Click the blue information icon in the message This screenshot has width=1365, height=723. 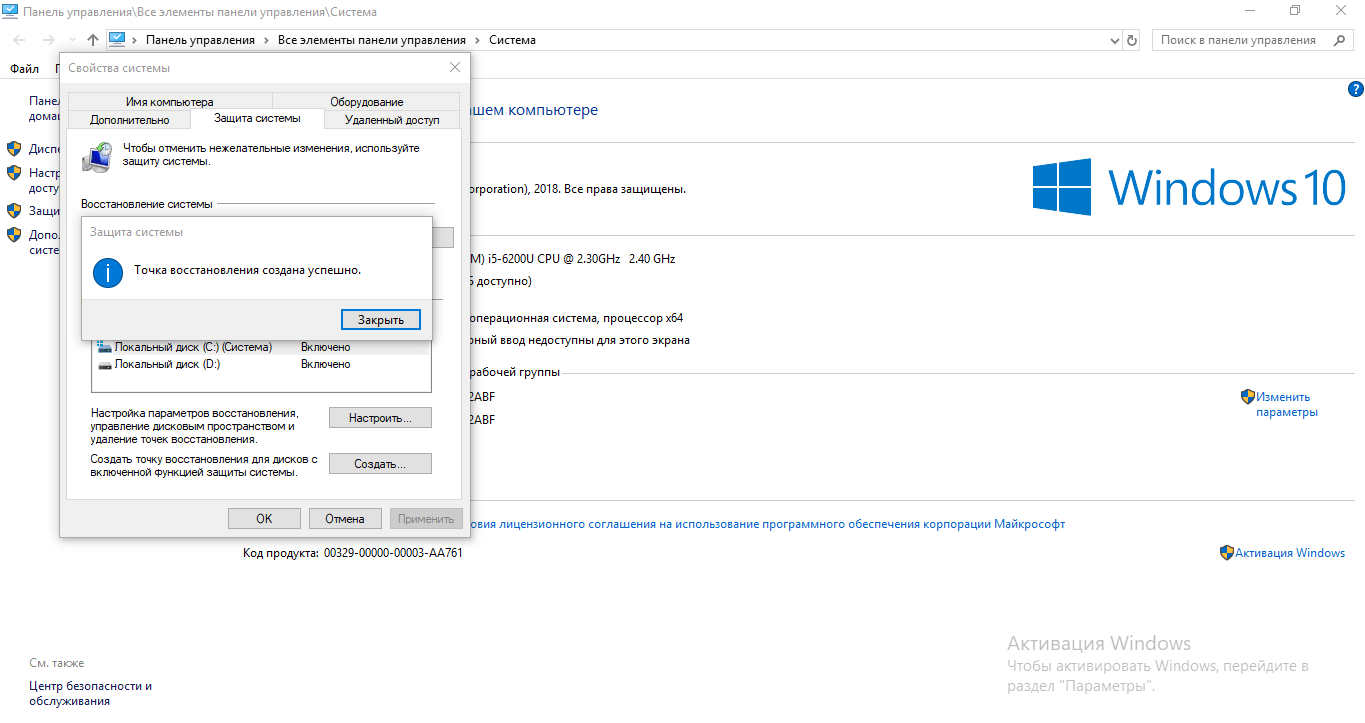point(107,272)
